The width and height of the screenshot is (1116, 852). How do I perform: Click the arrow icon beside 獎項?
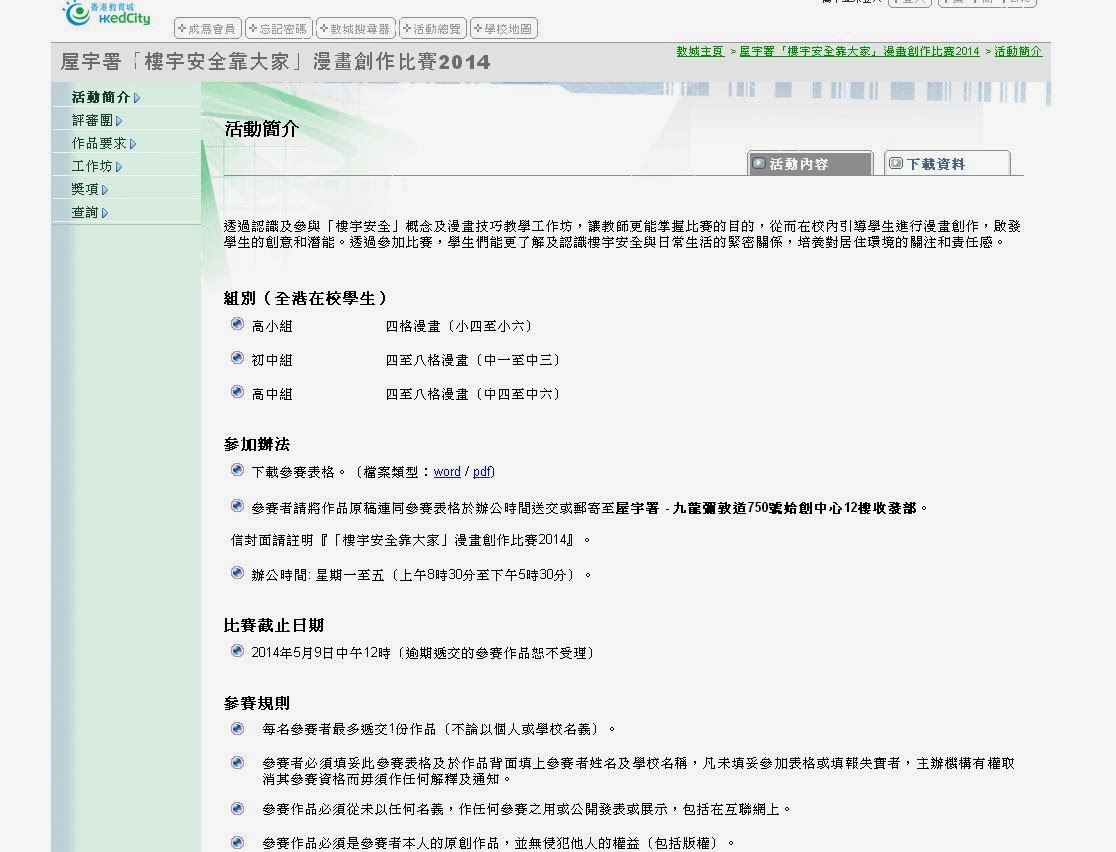pyautogui.click(x=105, y=190)
